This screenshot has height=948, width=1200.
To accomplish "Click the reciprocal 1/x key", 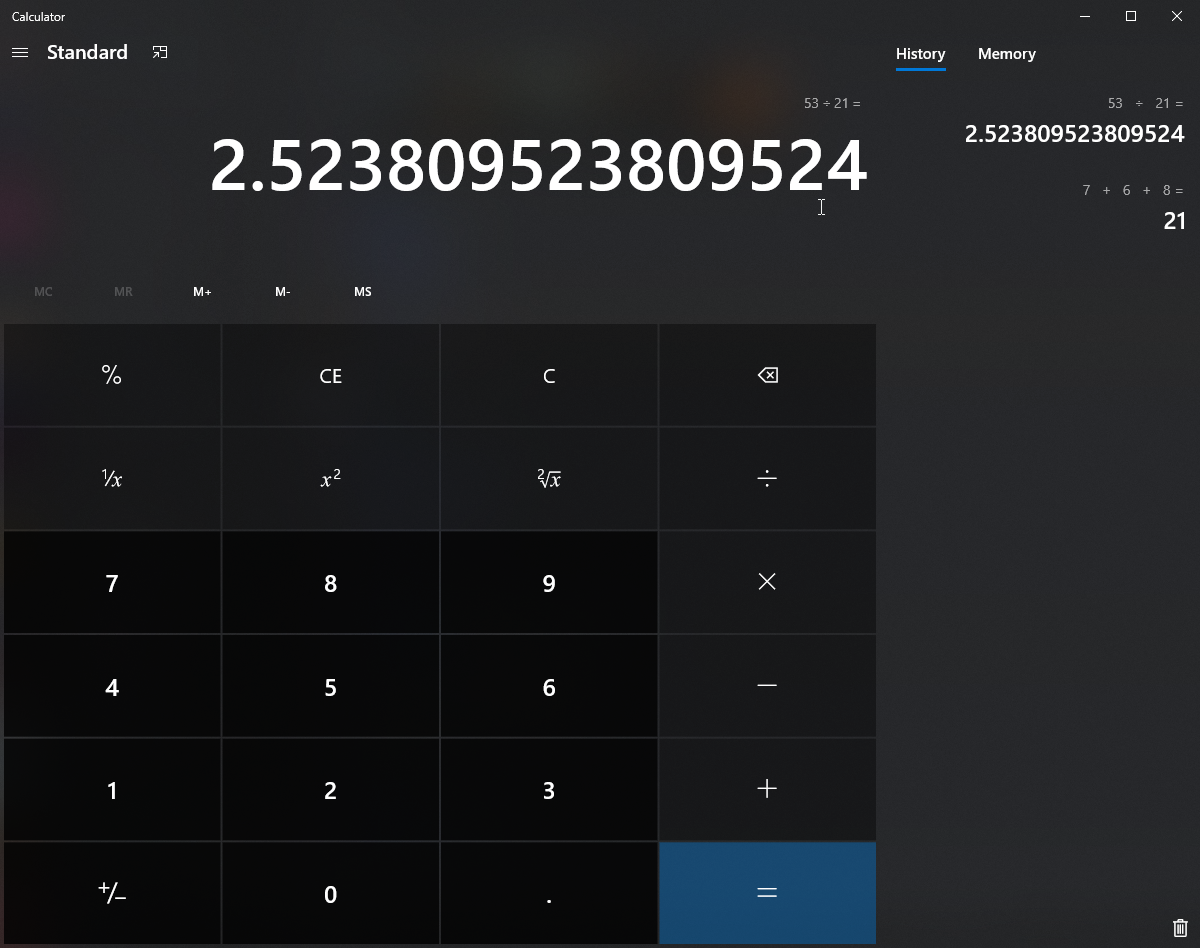I will [x=112, y=479].
